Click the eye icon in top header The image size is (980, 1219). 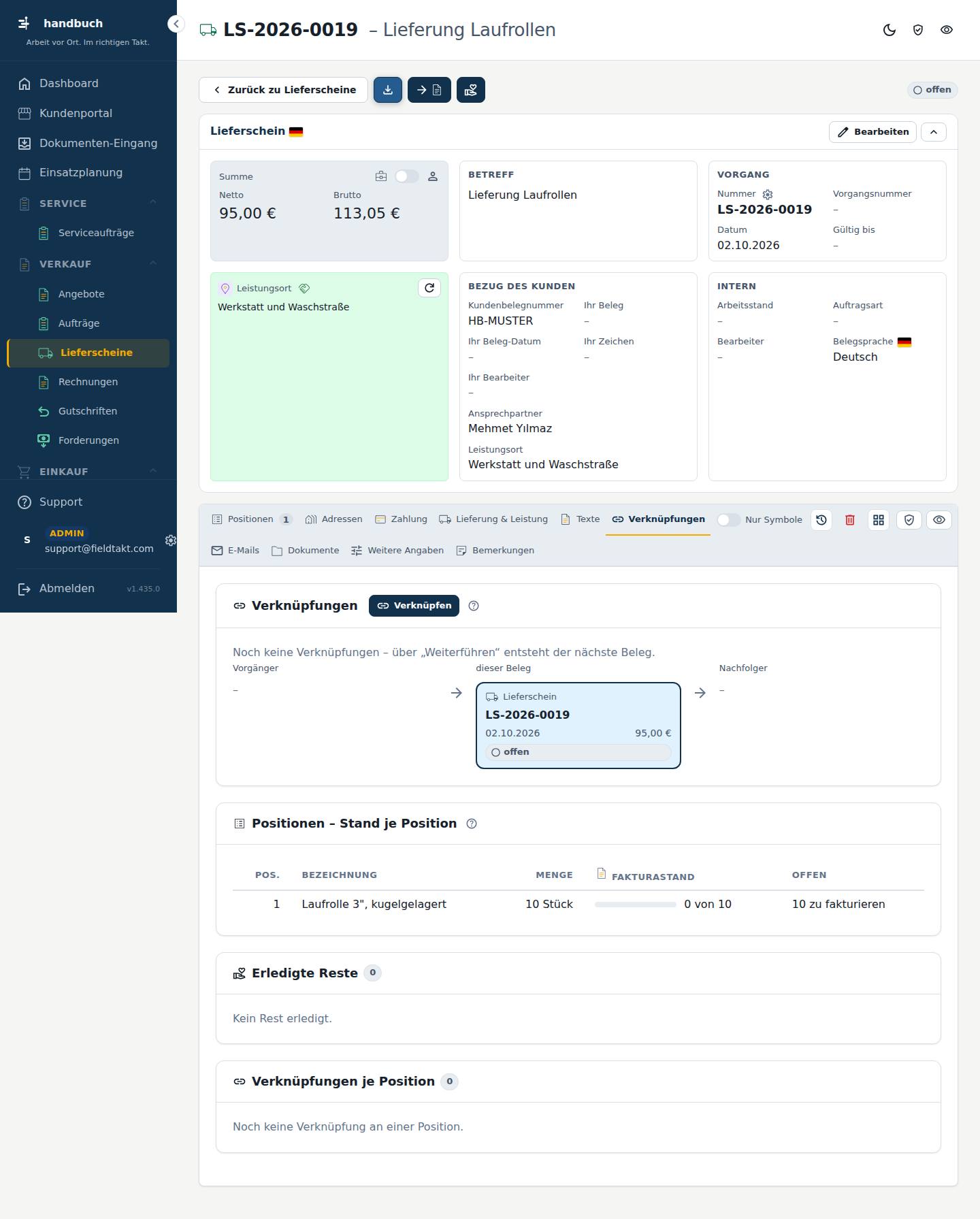pyautogui.click(x=947, y=30)
